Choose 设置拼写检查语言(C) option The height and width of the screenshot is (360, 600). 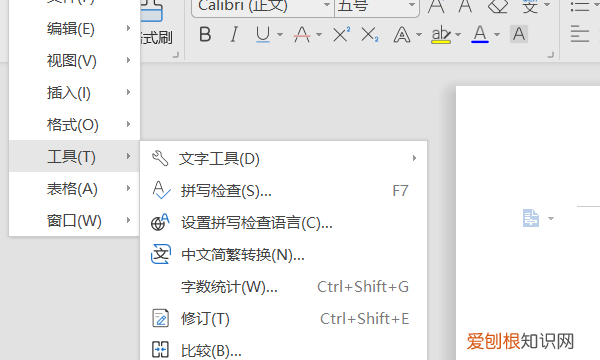click(x=284, y=222)
